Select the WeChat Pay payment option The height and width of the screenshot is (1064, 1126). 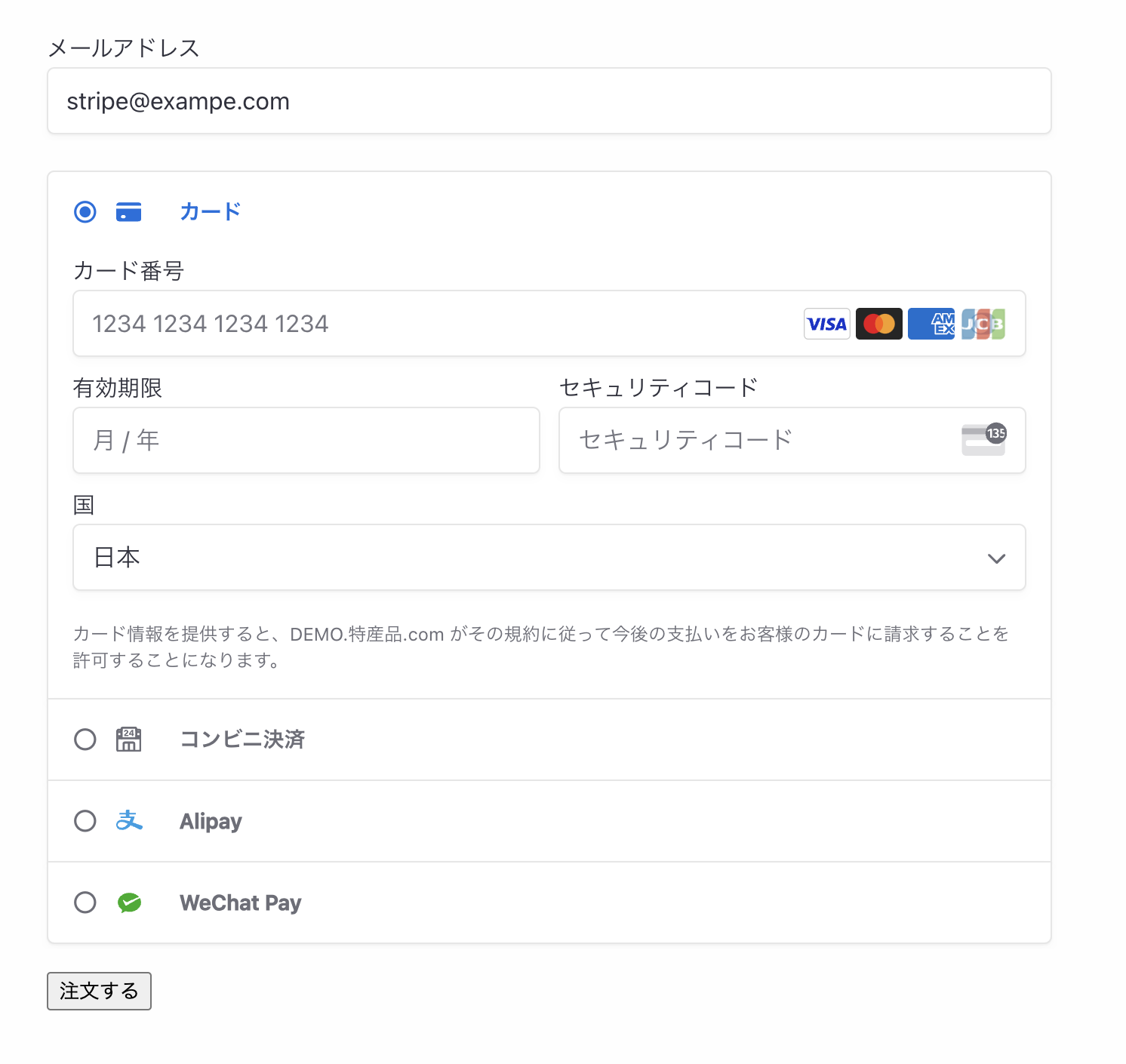(85, 903)
